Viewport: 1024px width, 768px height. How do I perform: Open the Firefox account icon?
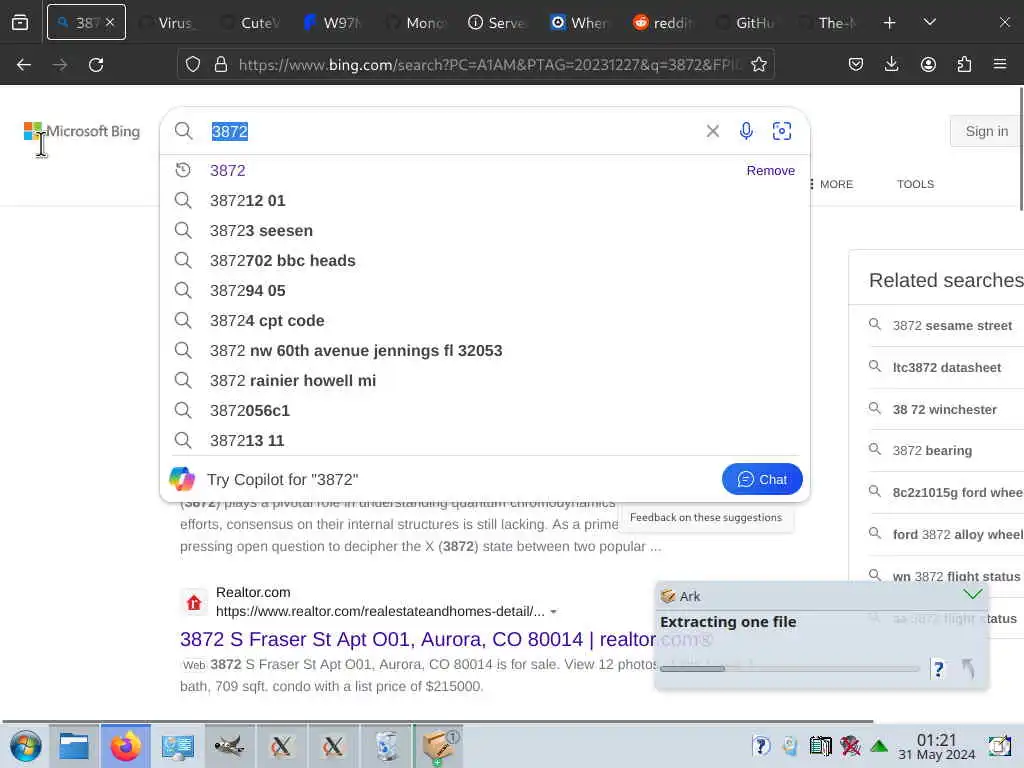point(928,64)
